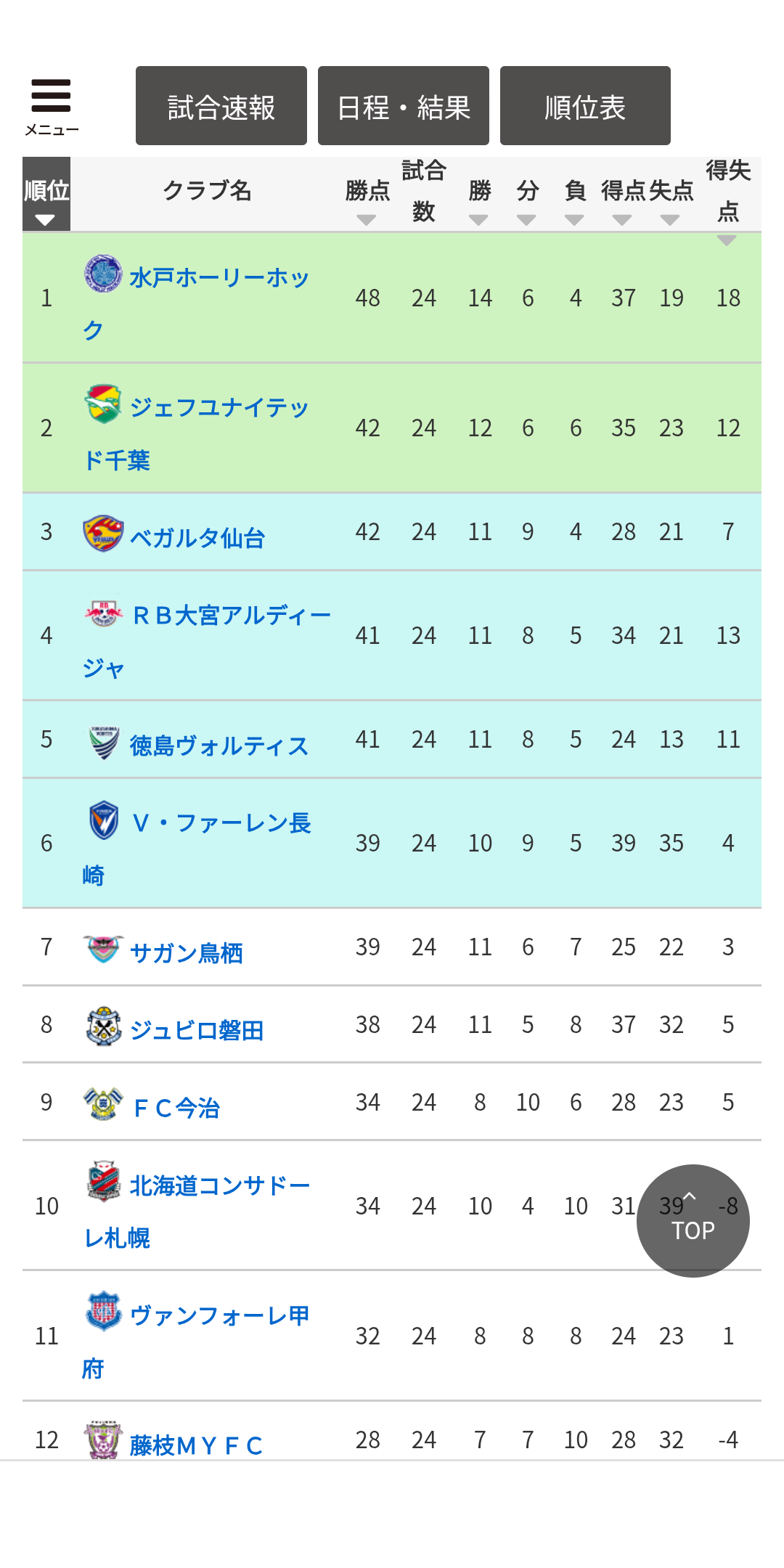784x1568 pixels.
Task: Sort table by 勝点 arrow
Action: point(367,219)
